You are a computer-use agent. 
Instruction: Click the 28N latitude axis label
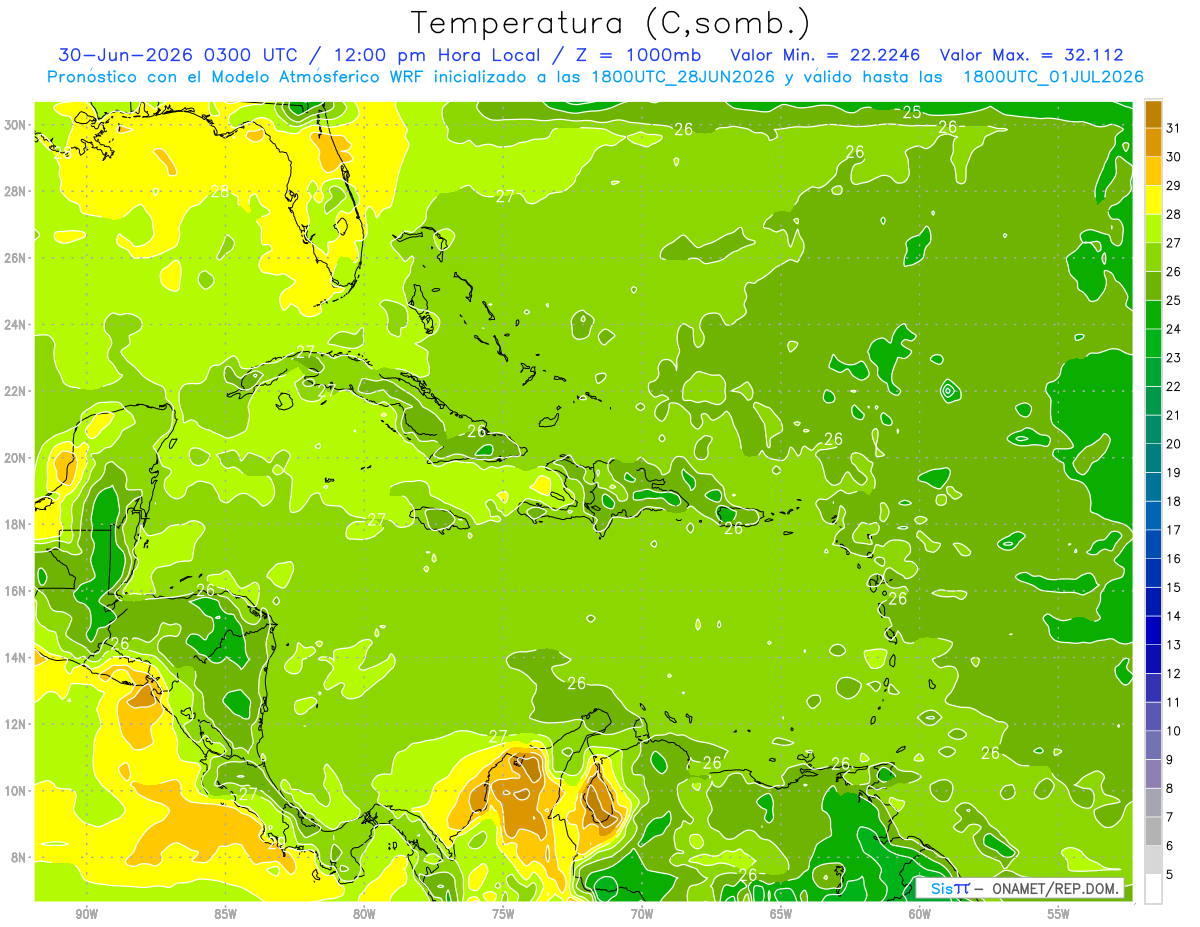coord(16,191)
